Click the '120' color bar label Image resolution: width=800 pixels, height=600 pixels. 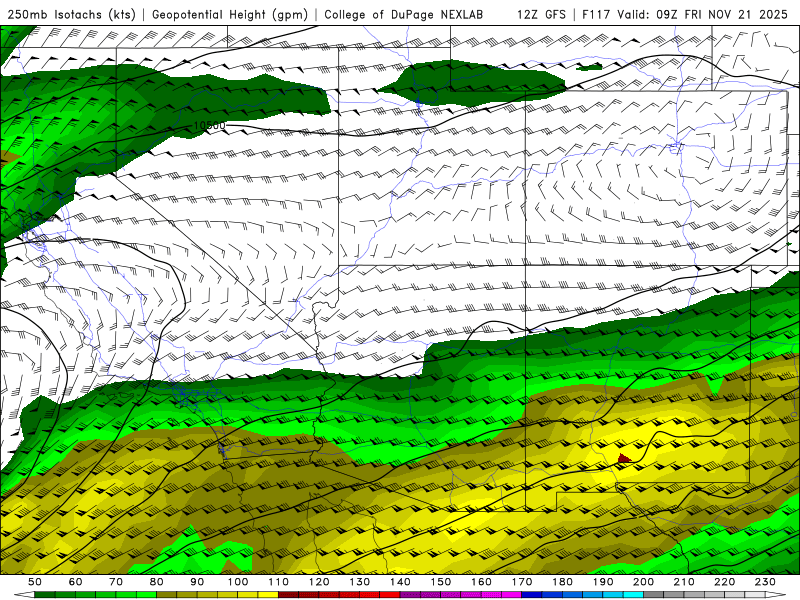319,582
